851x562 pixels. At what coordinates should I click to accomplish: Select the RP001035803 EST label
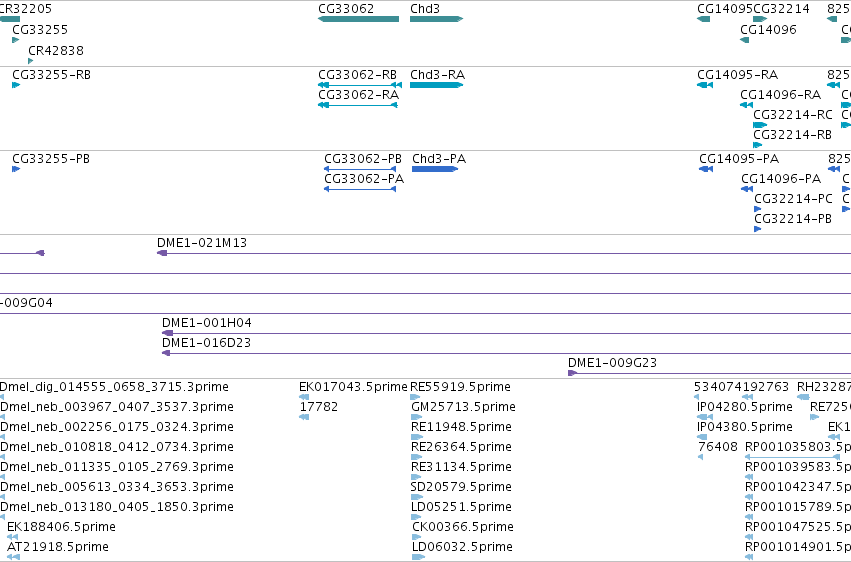click(798, 447)
